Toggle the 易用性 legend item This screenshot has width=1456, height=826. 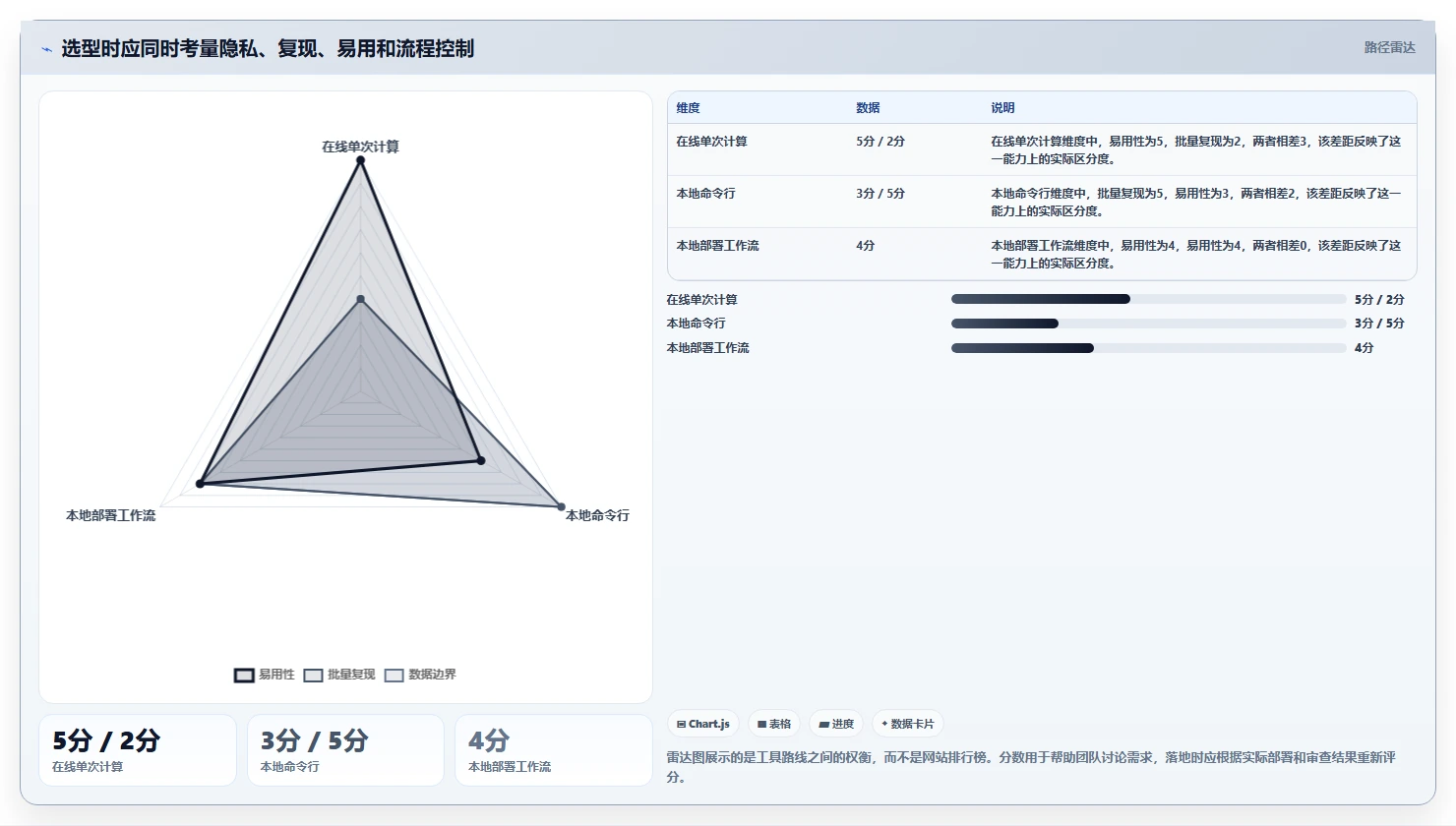click(265, 675)
